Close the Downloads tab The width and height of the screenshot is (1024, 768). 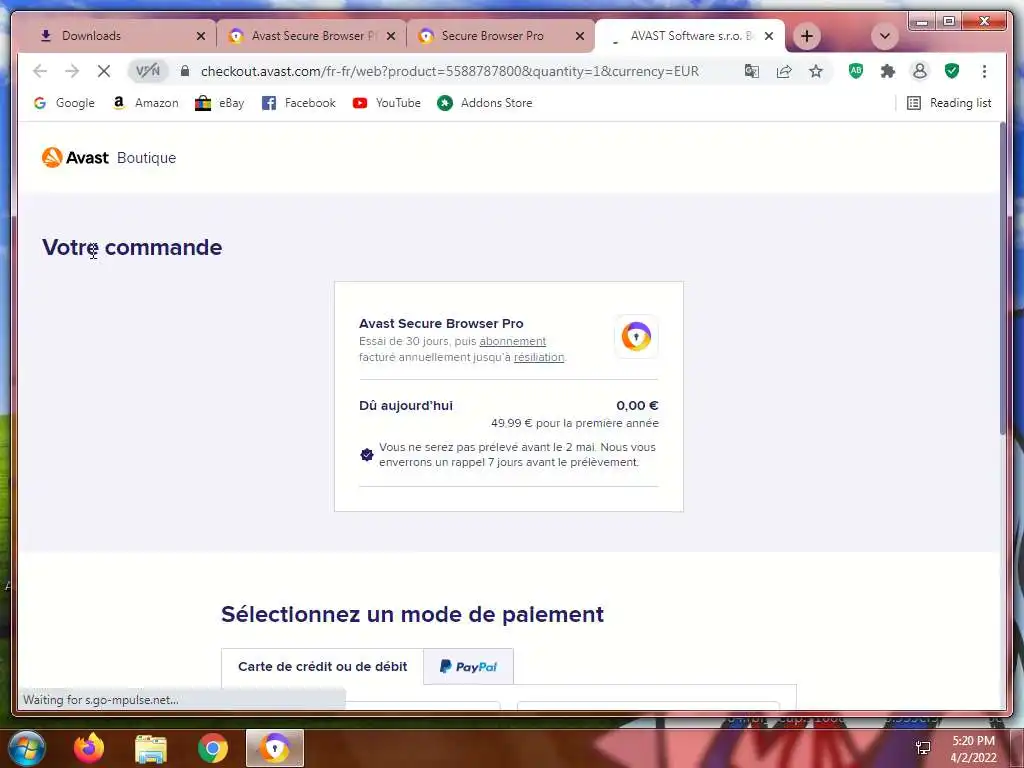pyautogui.click(x=201, y=36)
